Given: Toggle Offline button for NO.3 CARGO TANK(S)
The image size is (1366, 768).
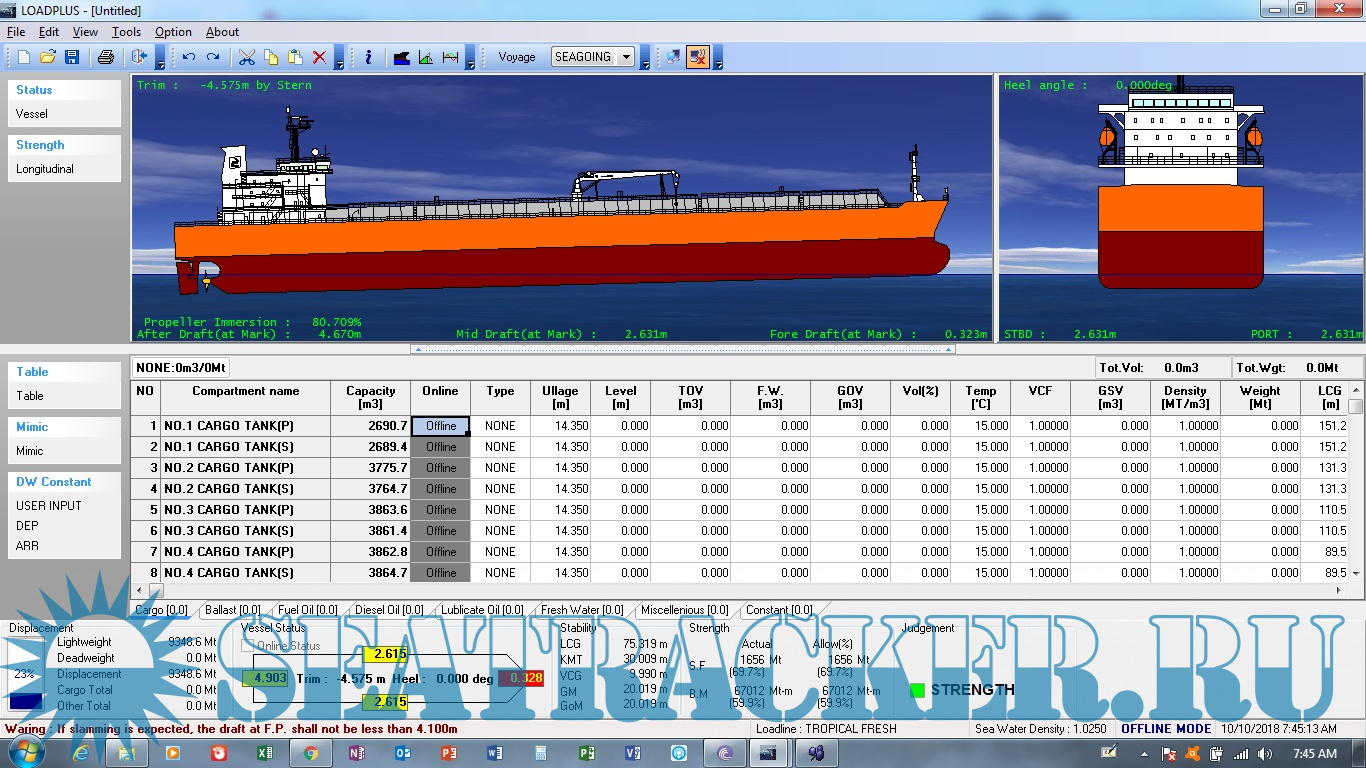Looking at the screenshot, I should click(441, 531).
